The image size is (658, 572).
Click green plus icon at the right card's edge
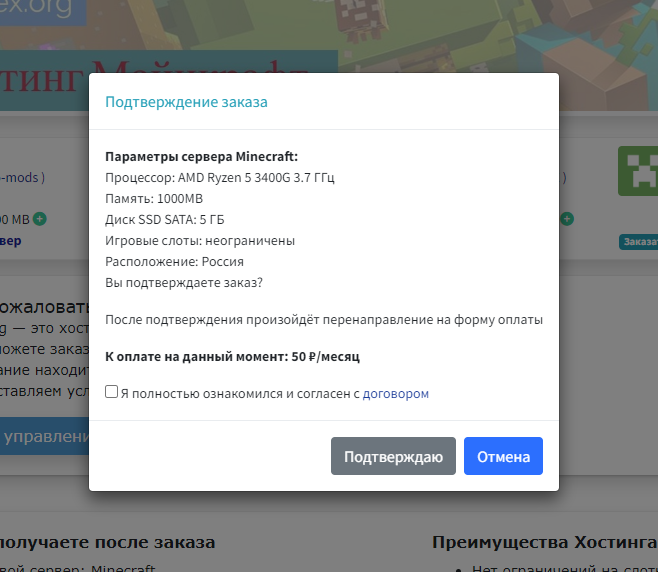click(567, 219)
